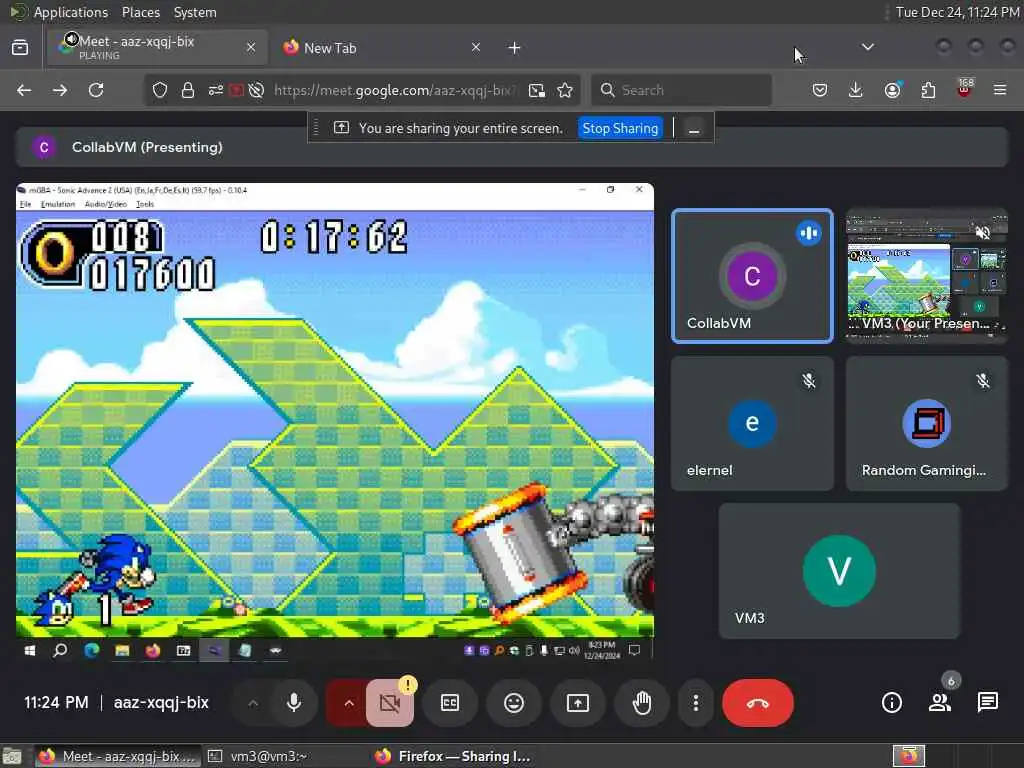1024x768 pixels.
Task: Open a new browser tab
Action: 514,48
